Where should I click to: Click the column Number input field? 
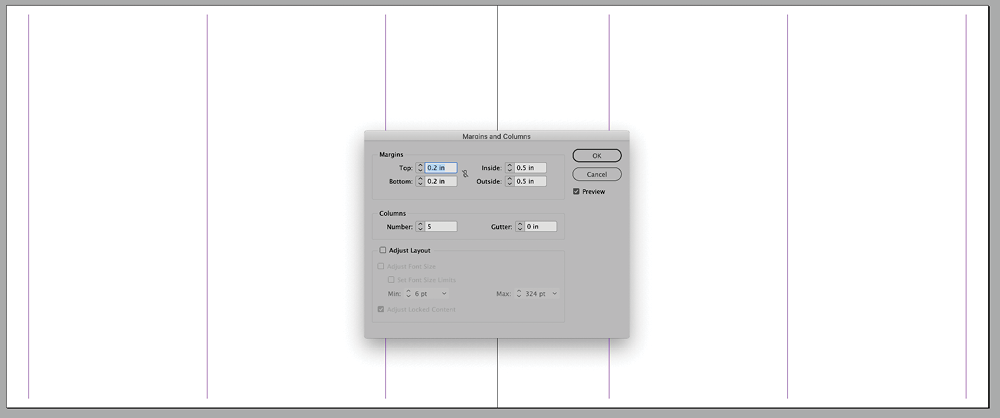[x=441, y=227]
